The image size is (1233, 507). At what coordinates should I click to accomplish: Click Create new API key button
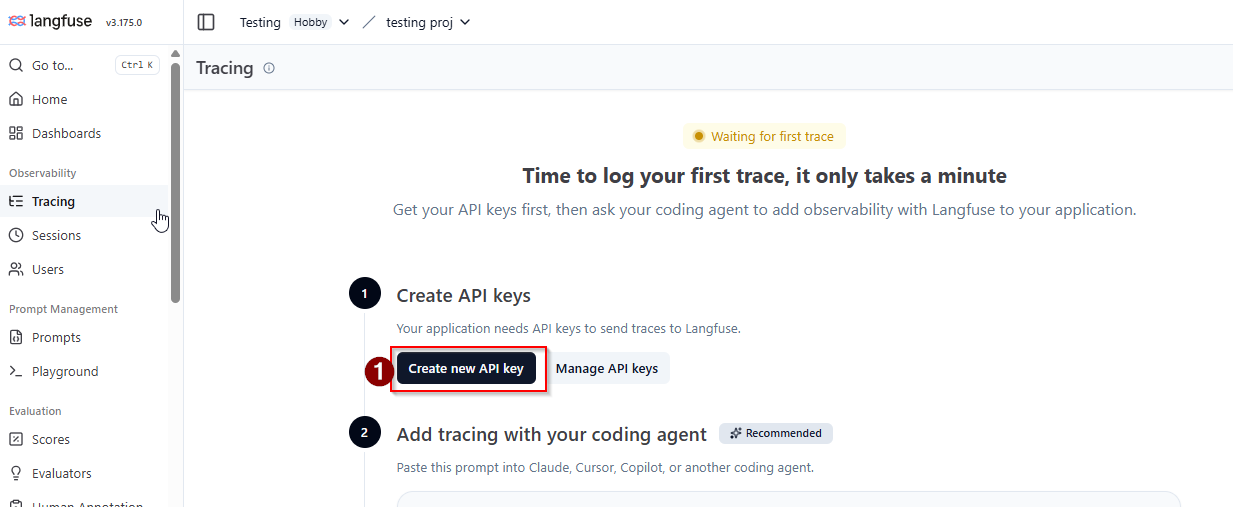pos(466,368)
